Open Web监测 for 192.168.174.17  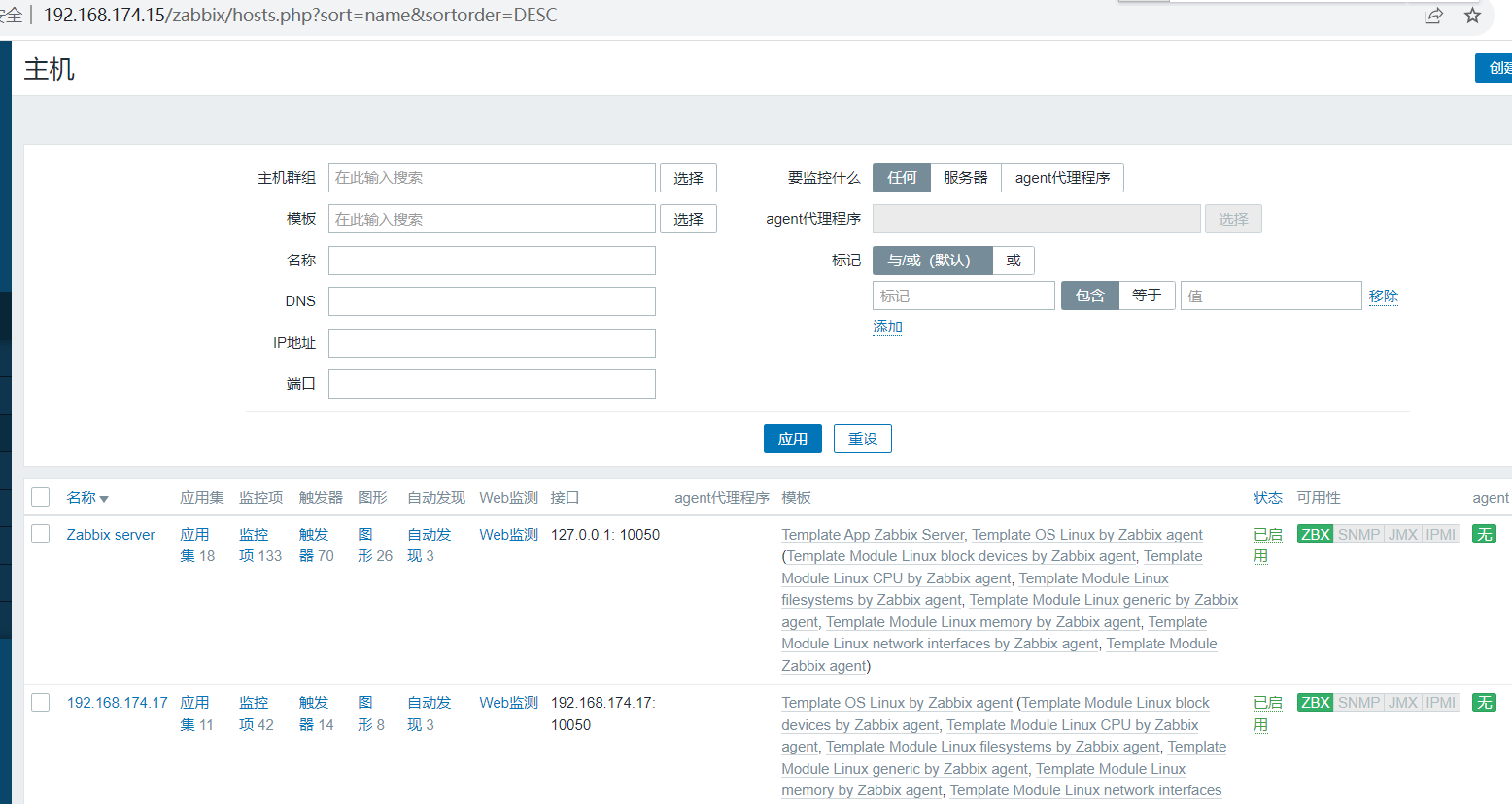point(508,703)
